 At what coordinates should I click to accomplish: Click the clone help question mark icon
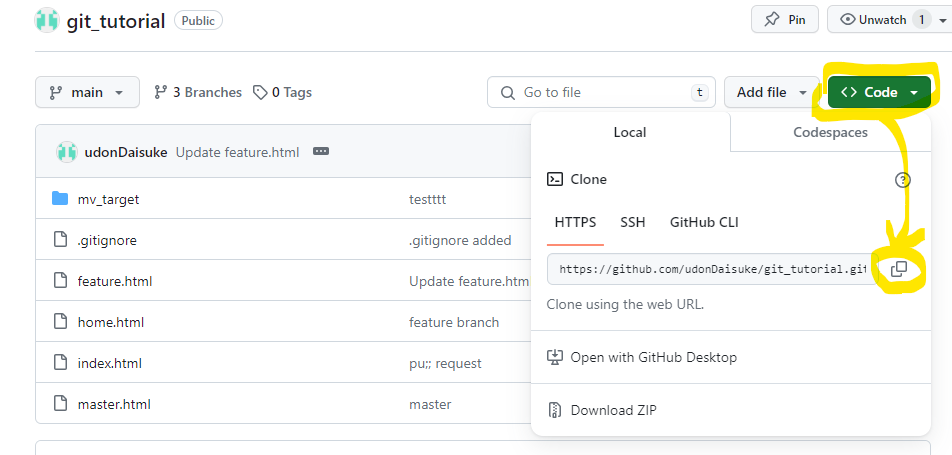903,180
